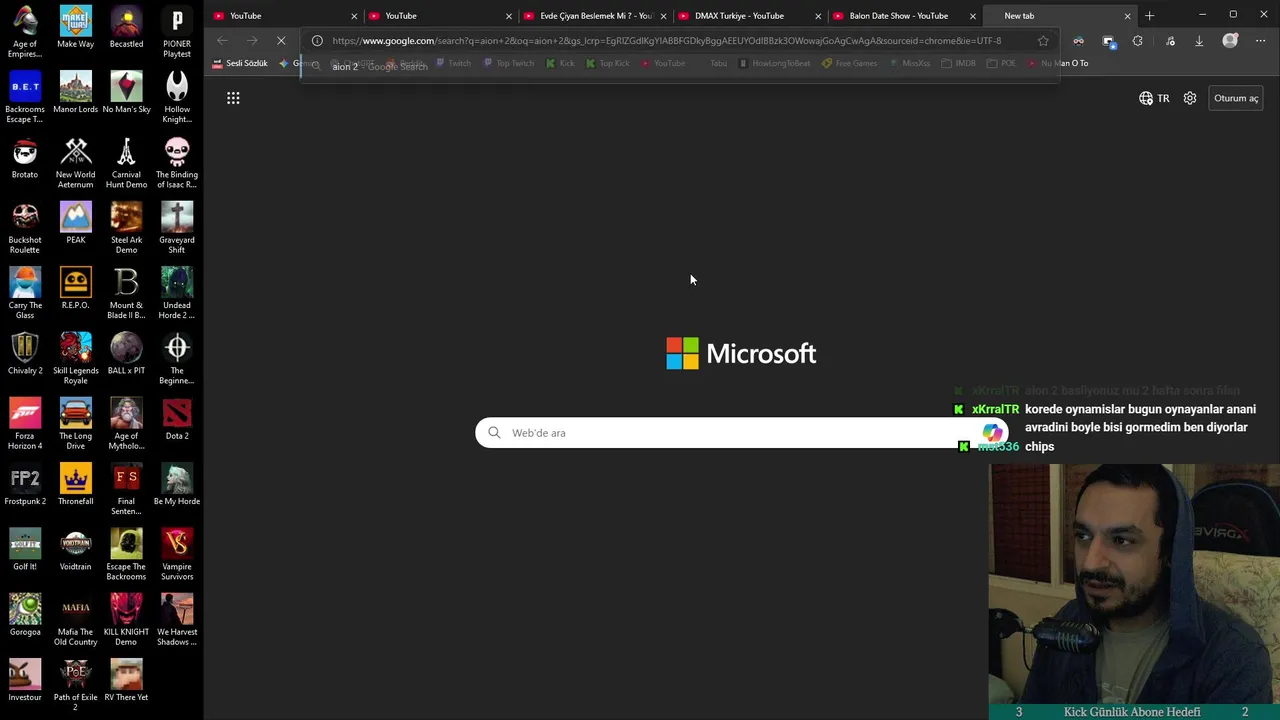Image resolution: width=1280 pixels, height=720 pixels.
Task: Select the RV There Yet icon
Action: click(x=126, y=680)
